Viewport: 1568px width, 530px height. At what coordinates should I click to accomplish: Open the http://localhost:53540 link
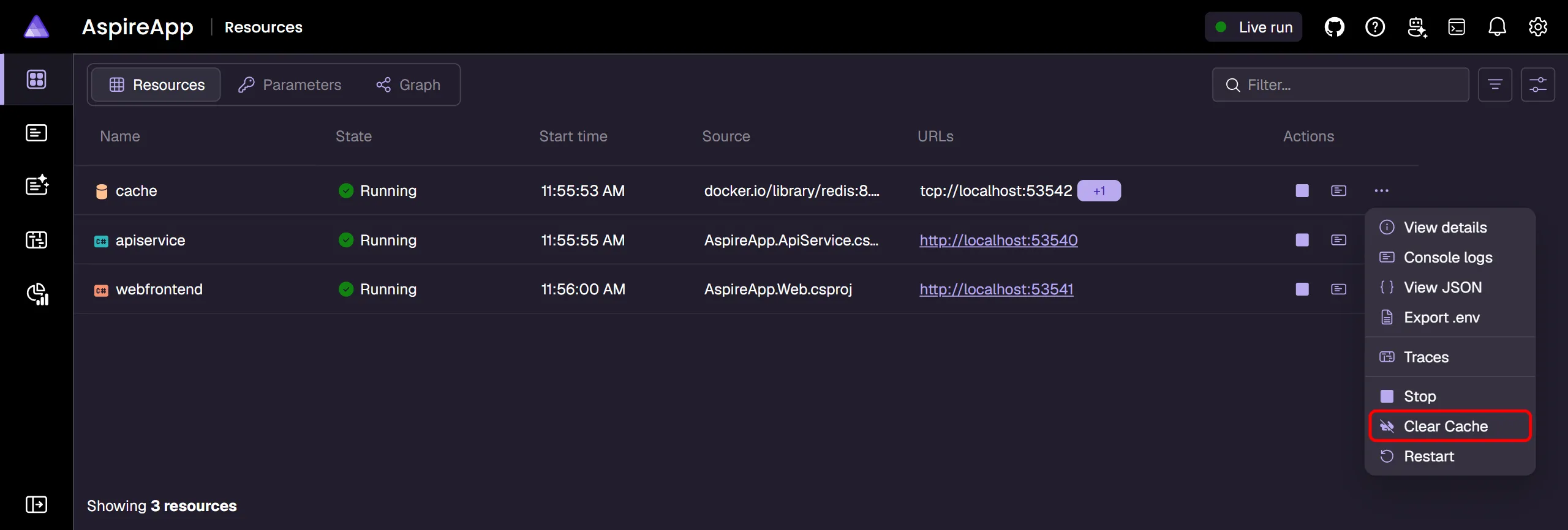[998, 240]
